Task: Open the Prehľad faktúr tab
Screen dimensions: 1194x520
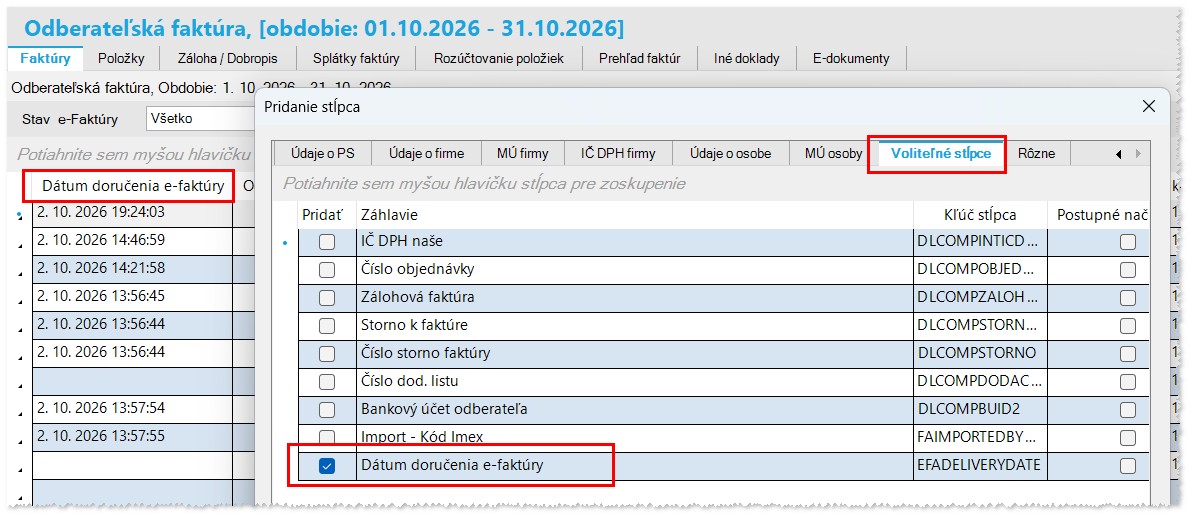Action: click(x=640, y=59)
